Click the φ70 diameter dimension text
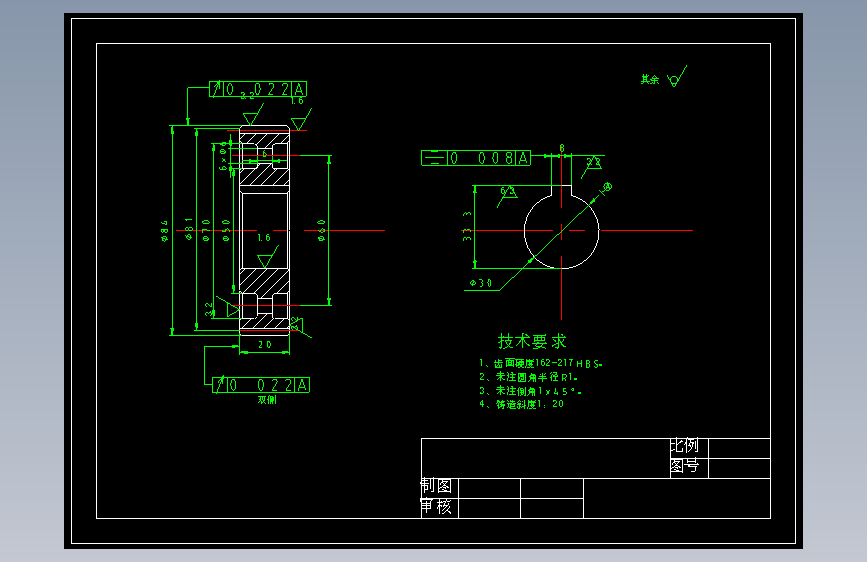The image size is (867, 562). click(206, 230)
